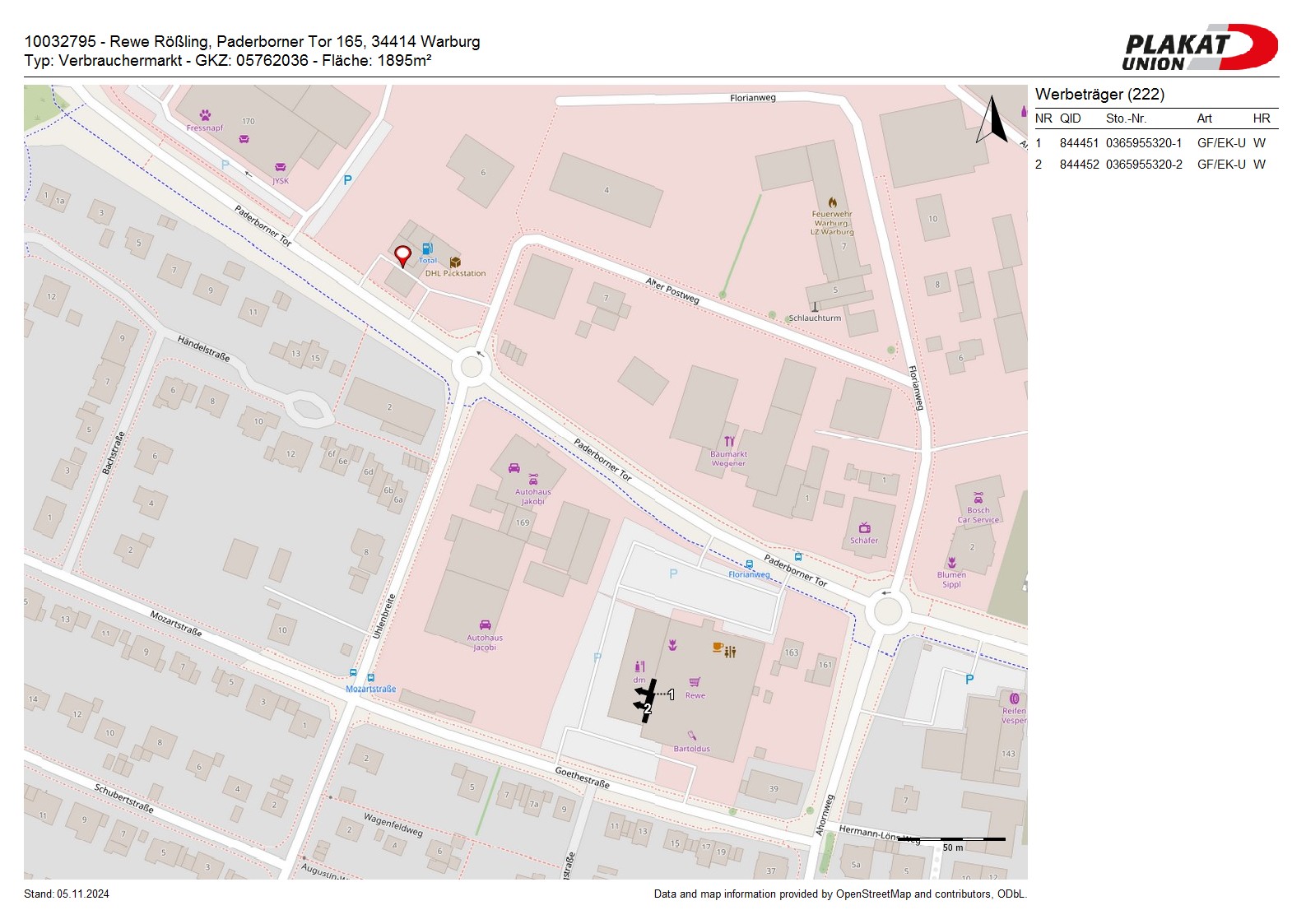Click the Mozartstraße bus stop icon
Image resolution: width=1306 pixels, height=924 pixels.
371,678
